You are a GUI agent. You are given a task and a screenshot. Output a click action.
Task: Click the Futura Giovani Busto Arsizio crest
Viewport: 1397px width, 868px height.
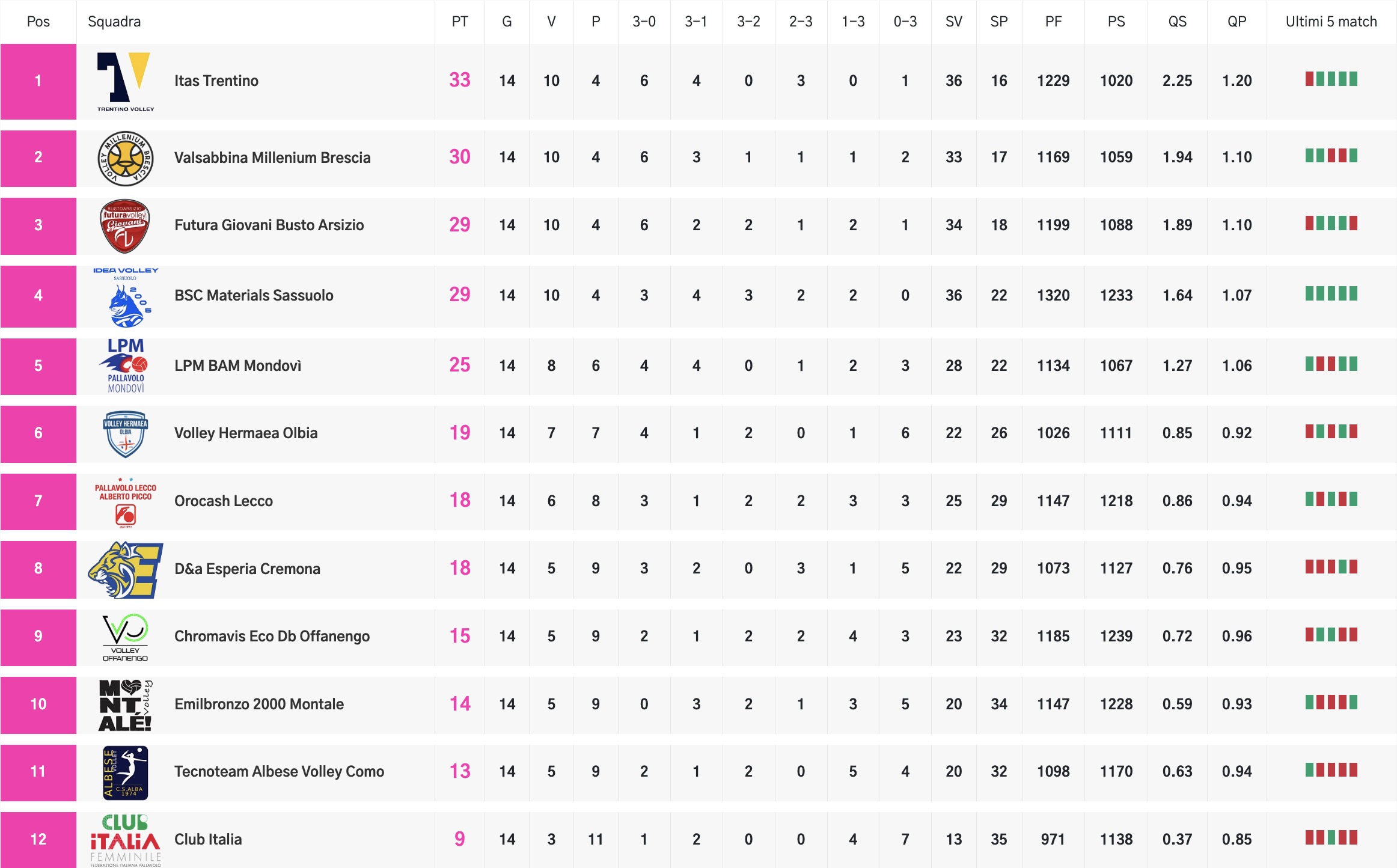click(124, 226)
